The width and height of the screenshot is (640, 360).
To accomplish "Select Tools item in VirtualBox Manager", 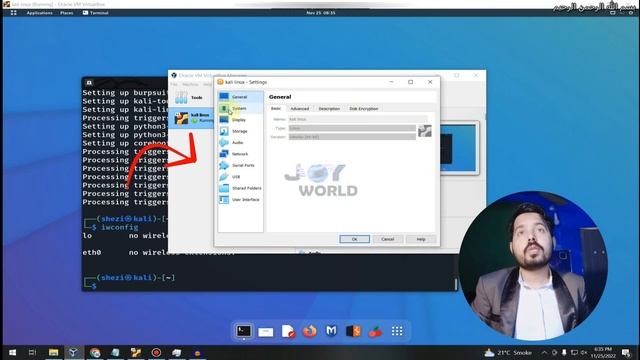I will click(x=190, y=98).
